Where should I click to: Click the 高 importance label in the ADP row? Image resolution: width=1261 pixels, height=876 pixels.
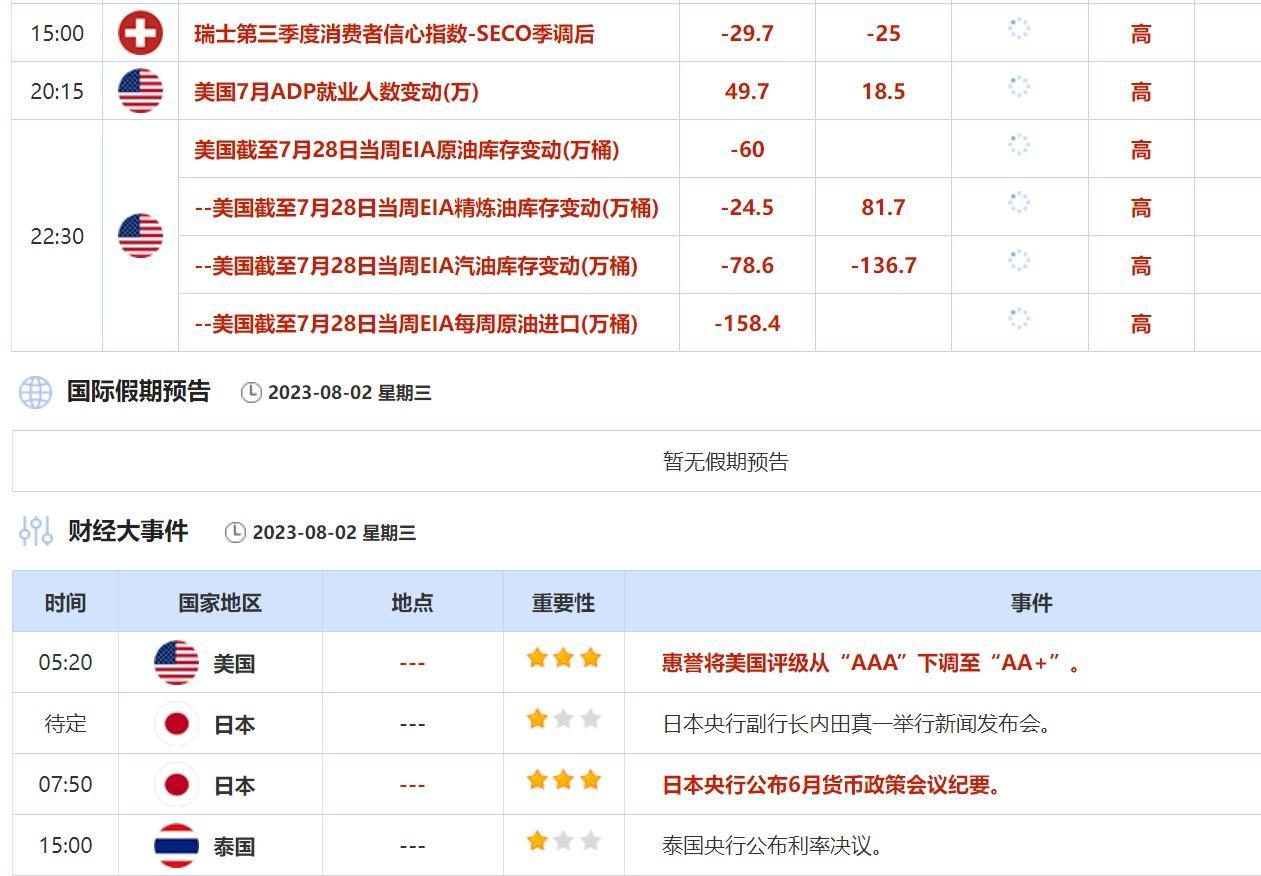click(x=1140, y=90)
